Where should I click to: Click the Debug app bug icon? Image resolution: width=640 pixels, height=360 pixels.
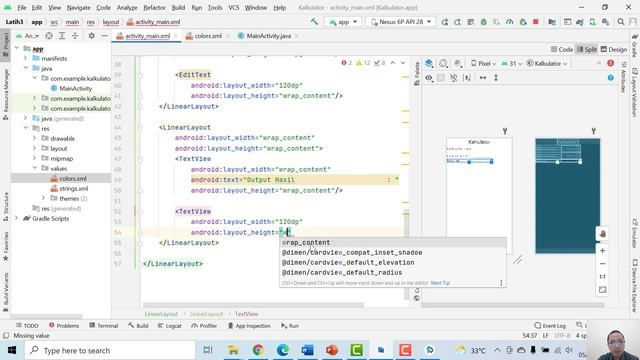click(484, 22)
